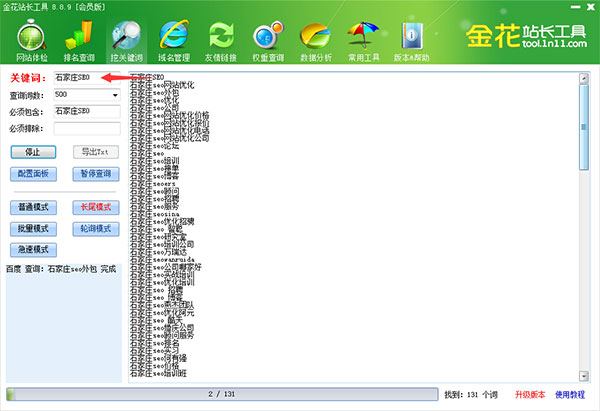Viewport: 600px width, 411px height.
Task: Open the 友情链接 refresh arrows icon
Action: click(x=221, y=36)
